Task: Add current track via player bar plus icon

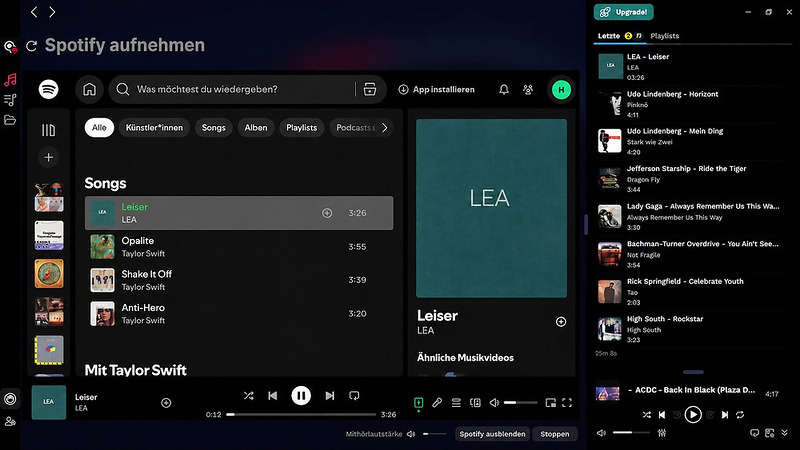Action: pyautogui.click(x=166, y=403)
